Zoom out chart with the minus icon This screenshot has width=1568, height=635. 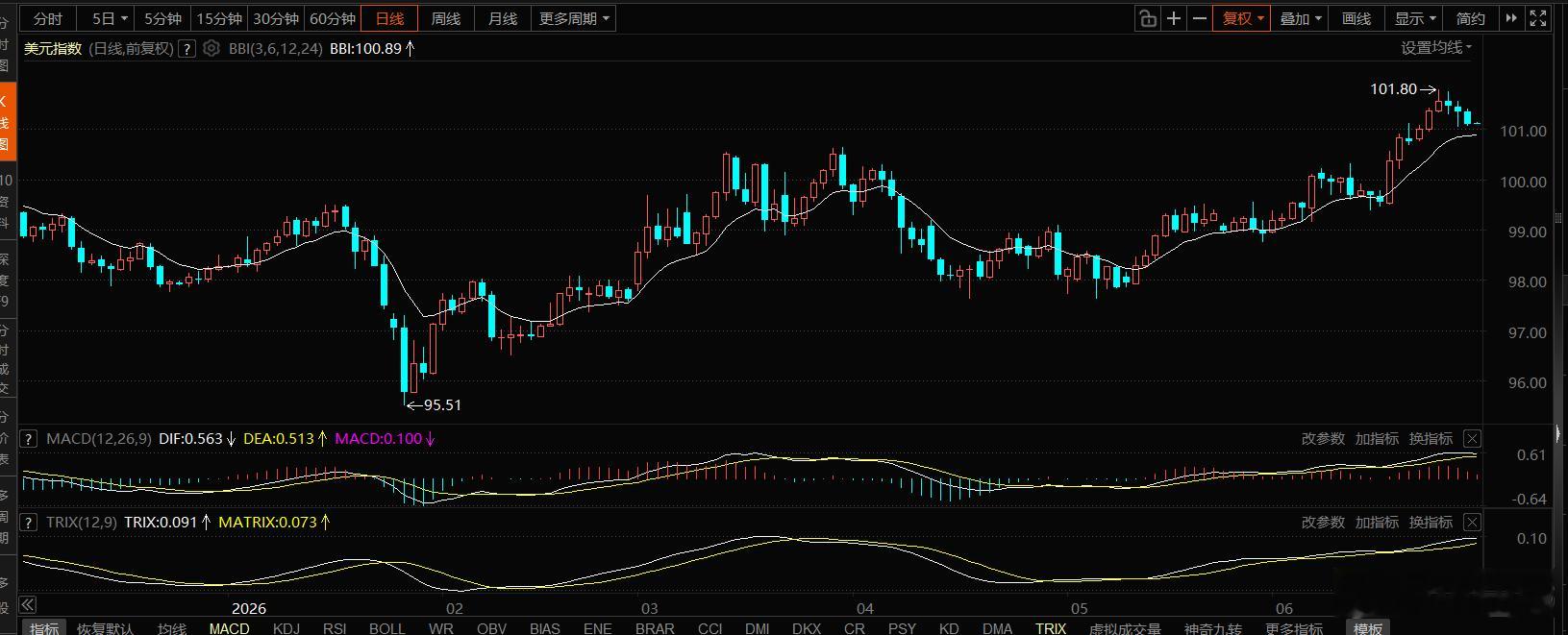pos(1200,18)
